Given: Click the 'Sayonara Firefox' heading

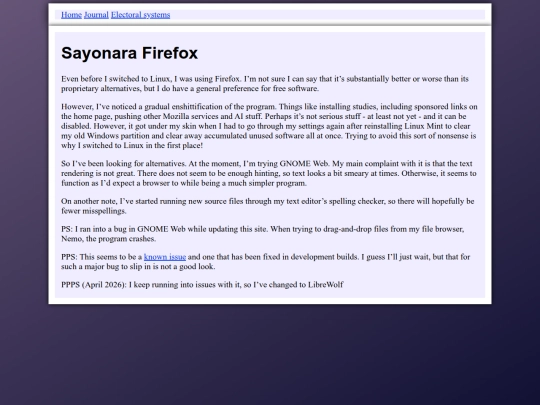Looking at the screenshot, I should [129, 53].
